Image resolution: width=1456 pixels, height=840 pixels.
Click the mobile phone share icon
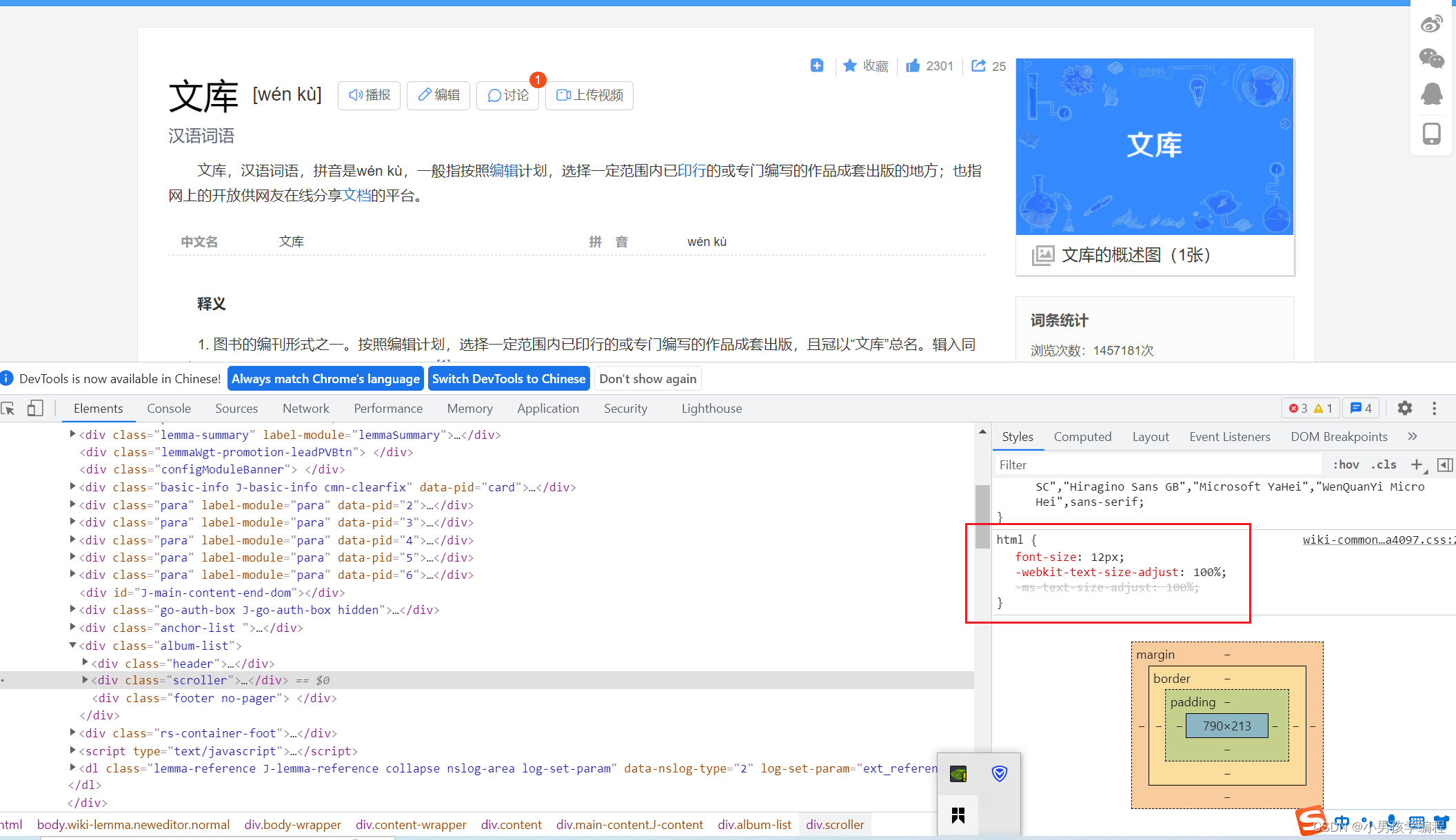[x=1432, y=134]
